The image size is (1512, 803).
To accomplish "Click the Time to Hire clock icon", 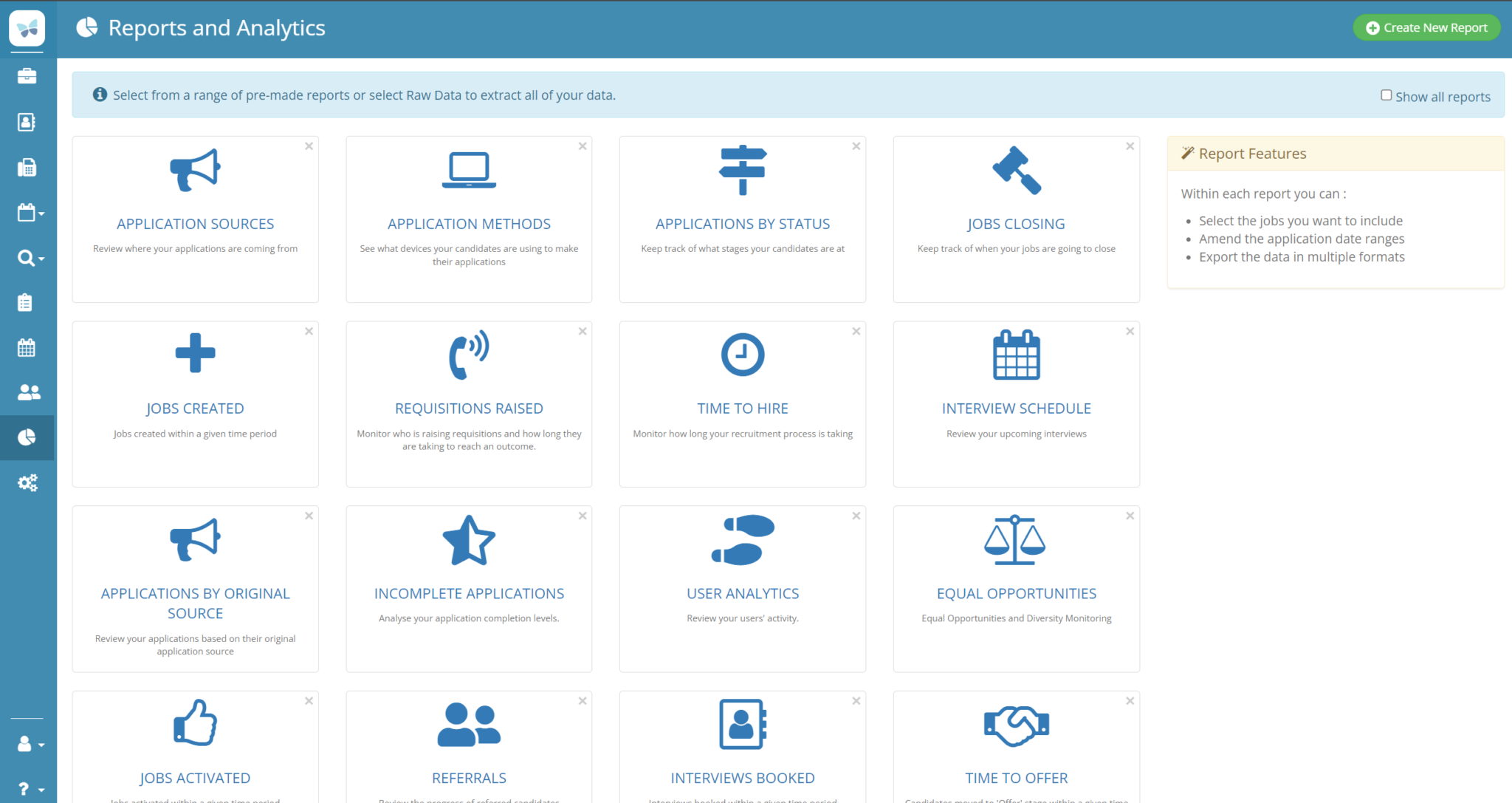I will point(742,355).
